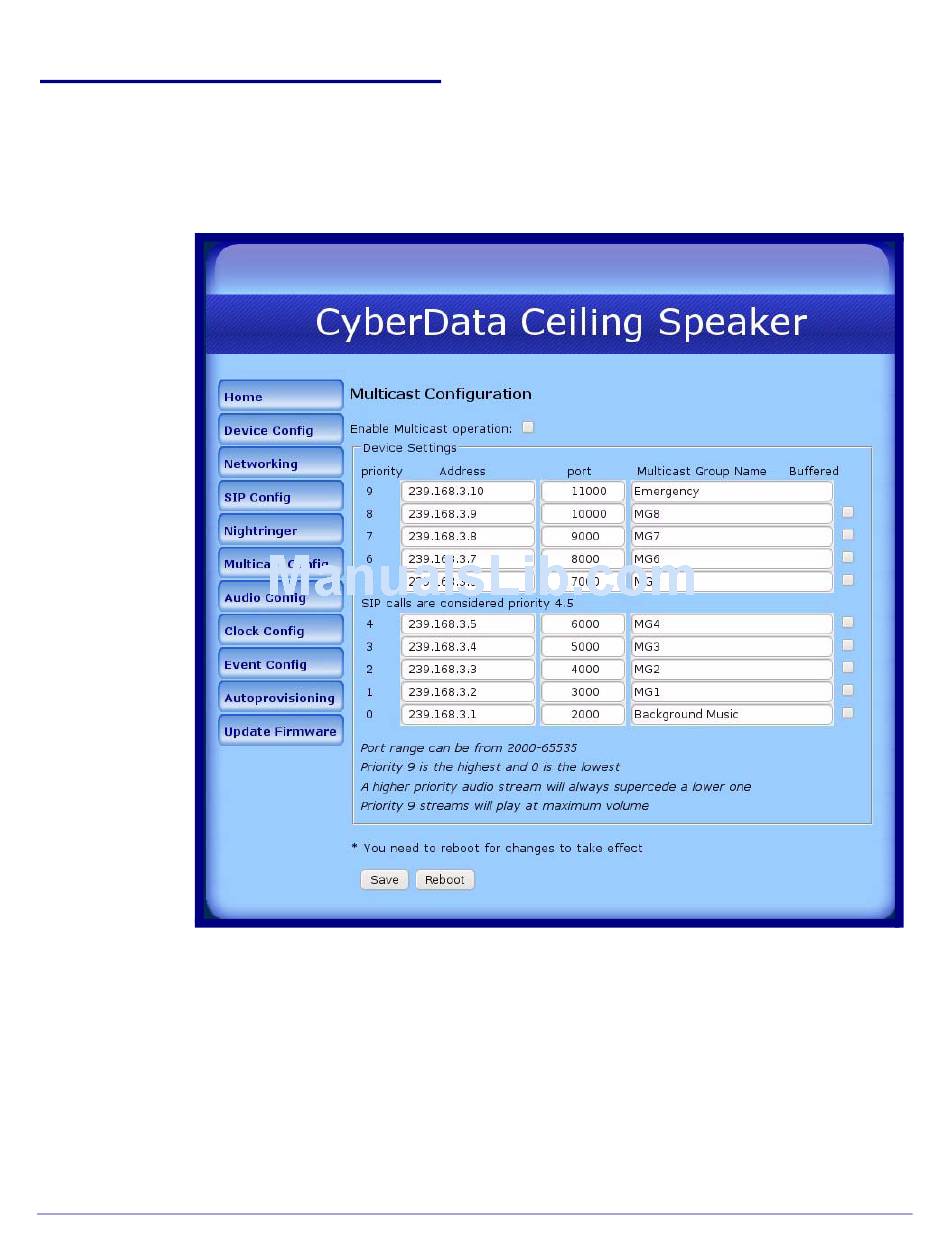Toggle Buffered for MG1 row

(x=848, y=690)
